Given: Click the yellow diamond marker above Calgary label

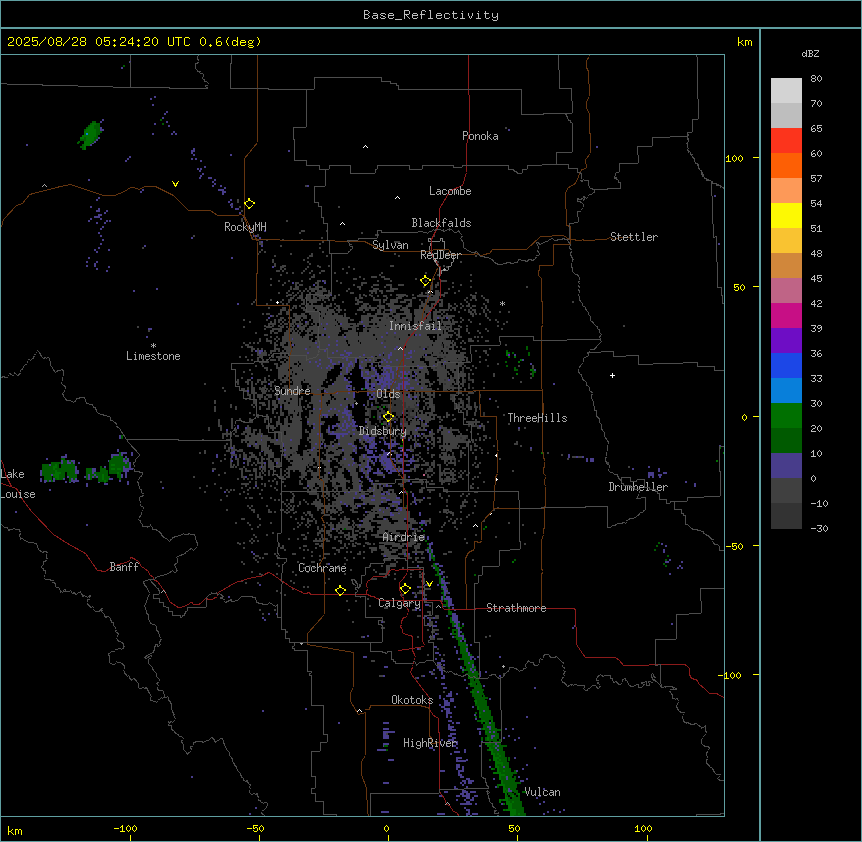Looking at the screenshot, I should (x=405, y=589).
